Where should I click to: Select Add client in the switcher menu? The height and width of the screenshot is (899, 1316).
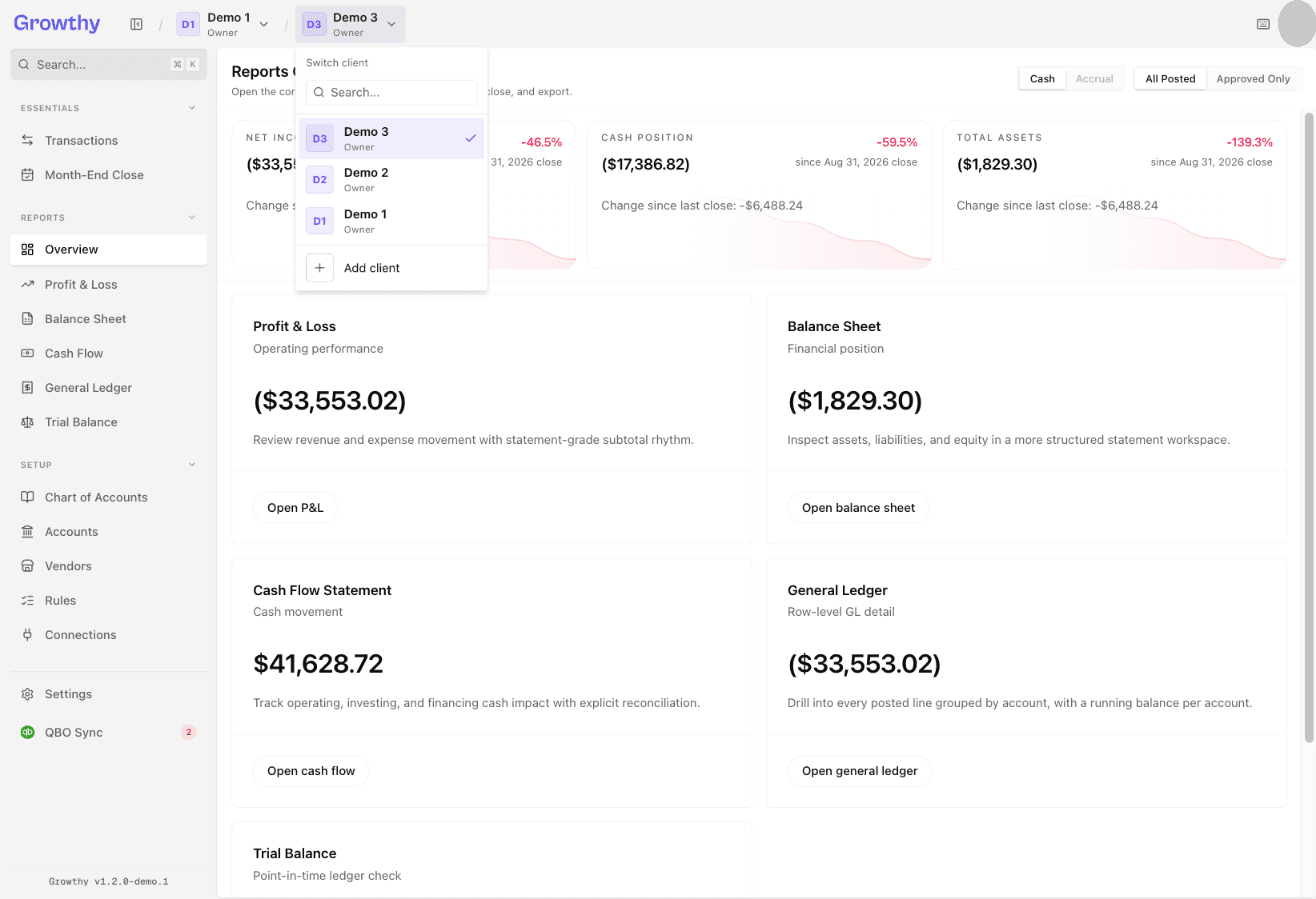click(x=391, y=268)
